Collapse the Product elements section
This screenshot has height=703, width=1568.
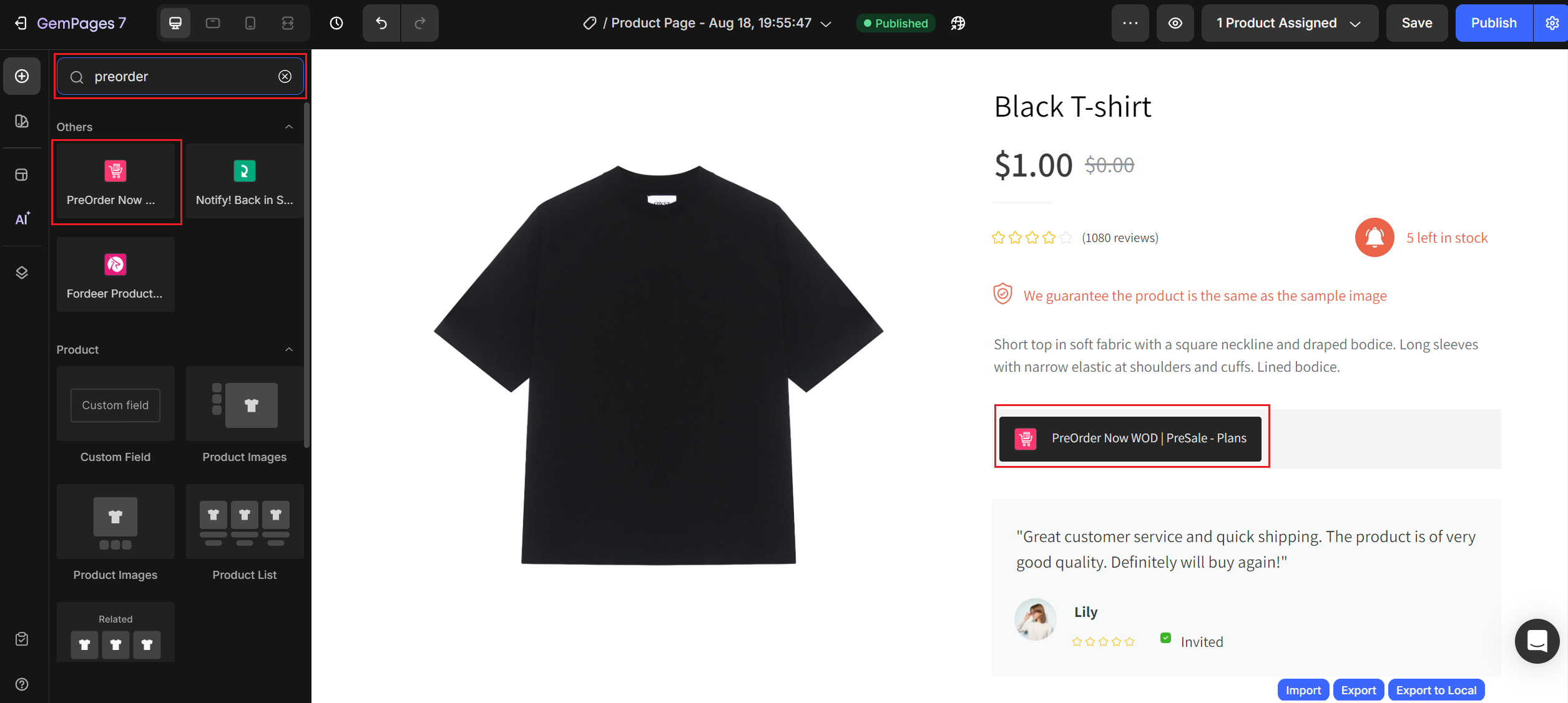(x=289, y=349)
